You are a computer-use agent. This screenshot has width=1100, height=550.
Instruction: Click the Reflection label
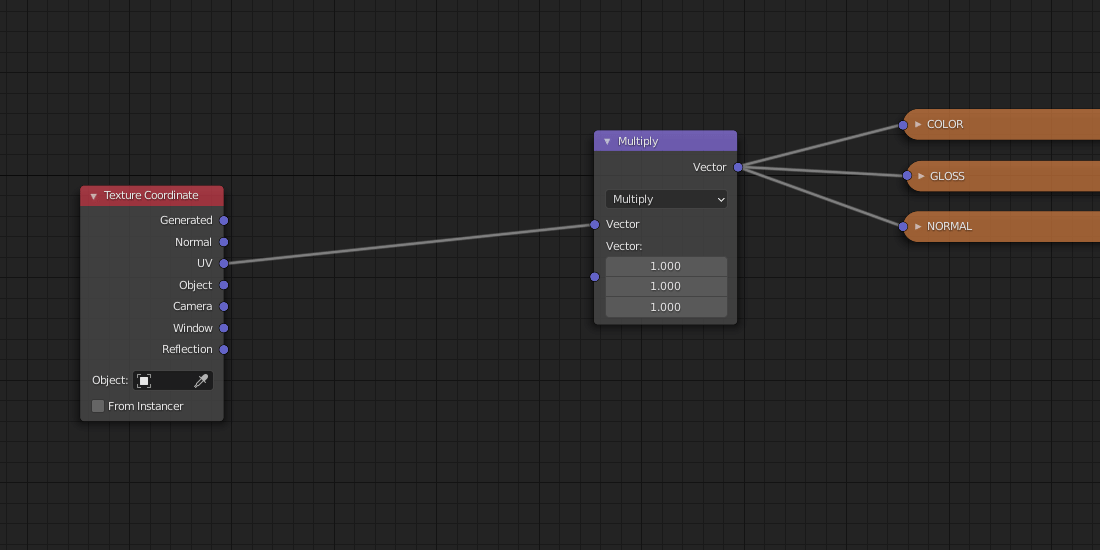187,349
